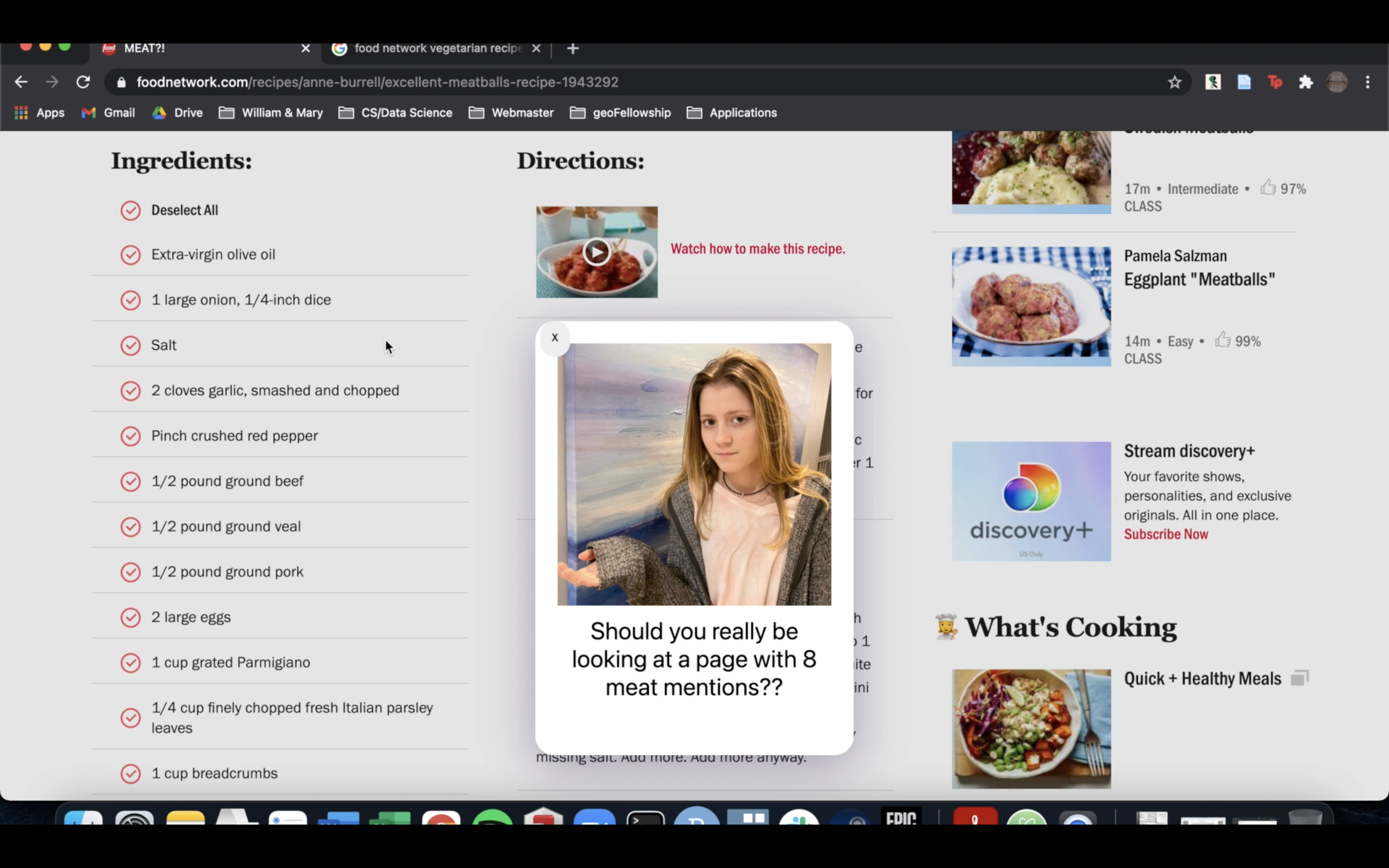
Task: Open the Chrome three-dot menu
Action: click(x=1368, y=82)
